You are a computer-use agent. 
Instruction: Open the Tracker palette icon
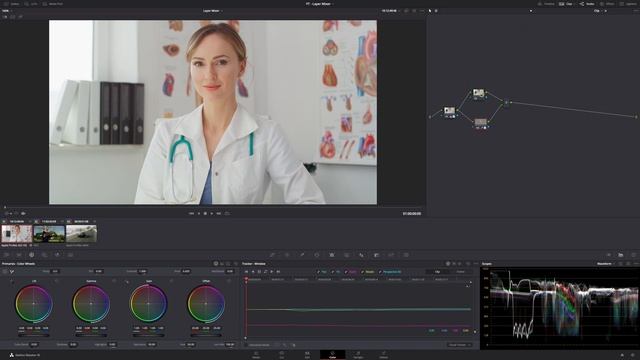point(332,255)
